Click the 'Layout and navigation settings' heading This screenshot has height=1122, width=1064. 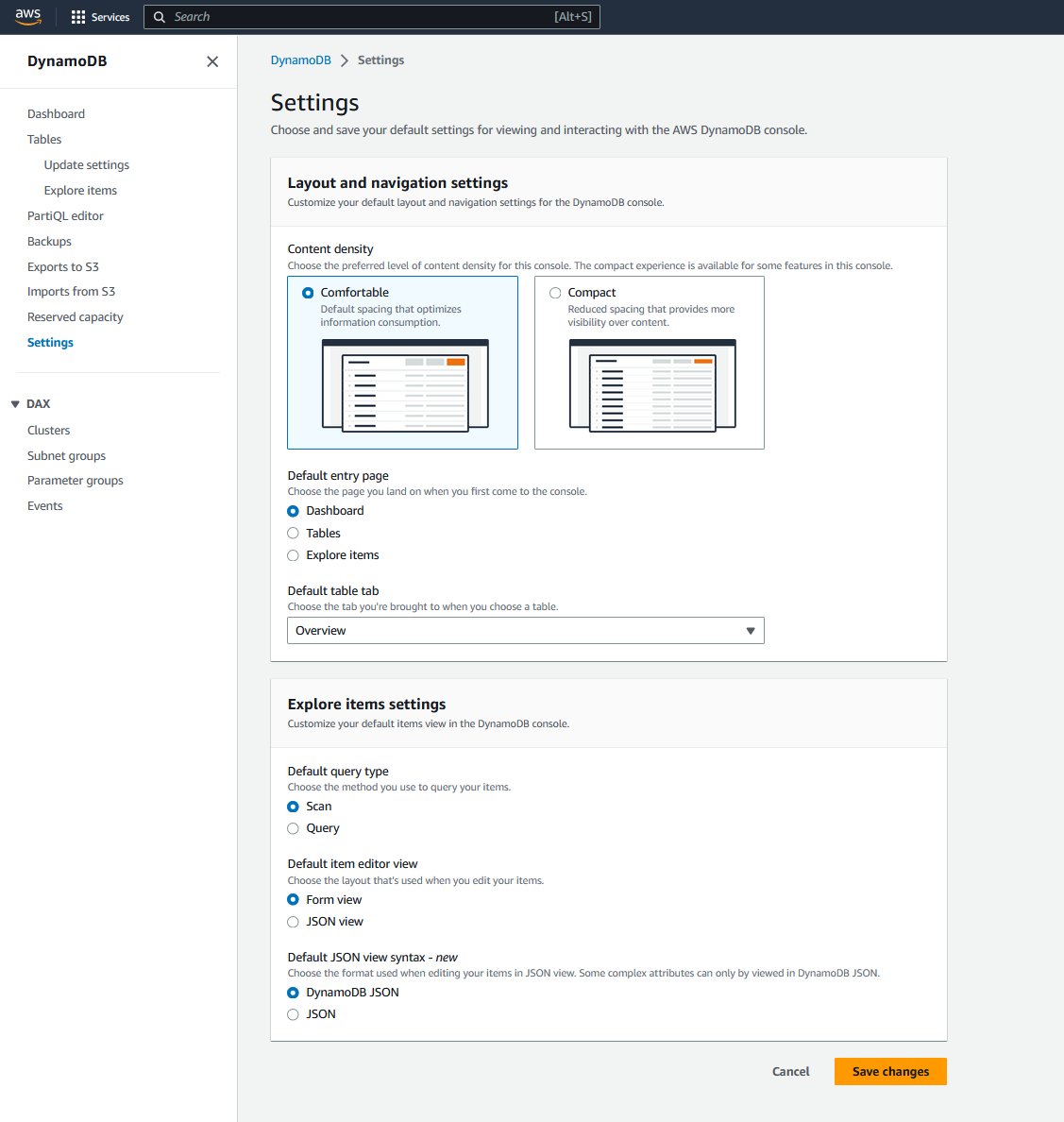pyautogui.click(x=397, y=182)
